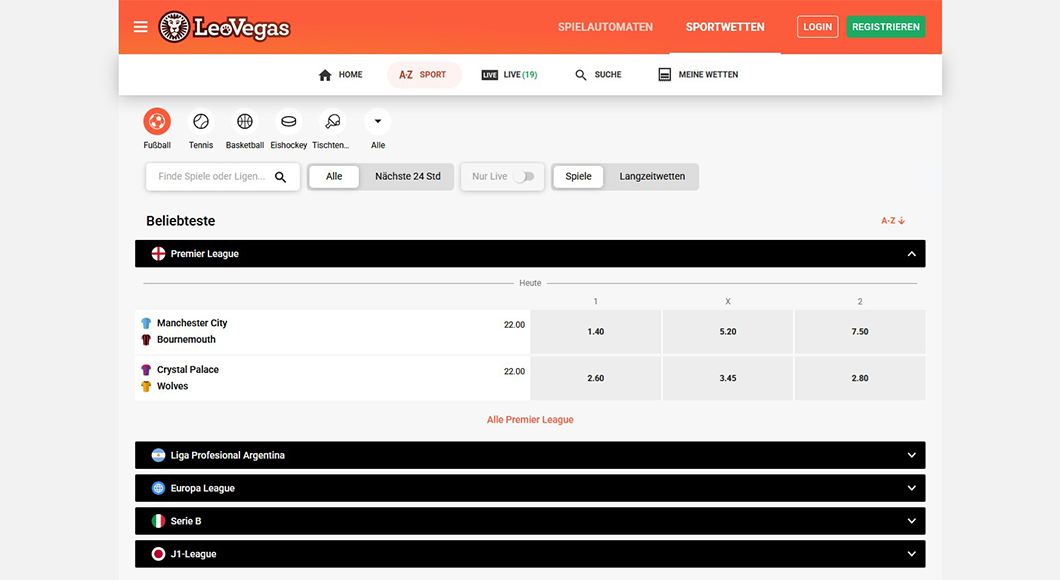Open the hamburger menu
The width and height of the screenshot is (1060, 580).
tap(141, 27)
